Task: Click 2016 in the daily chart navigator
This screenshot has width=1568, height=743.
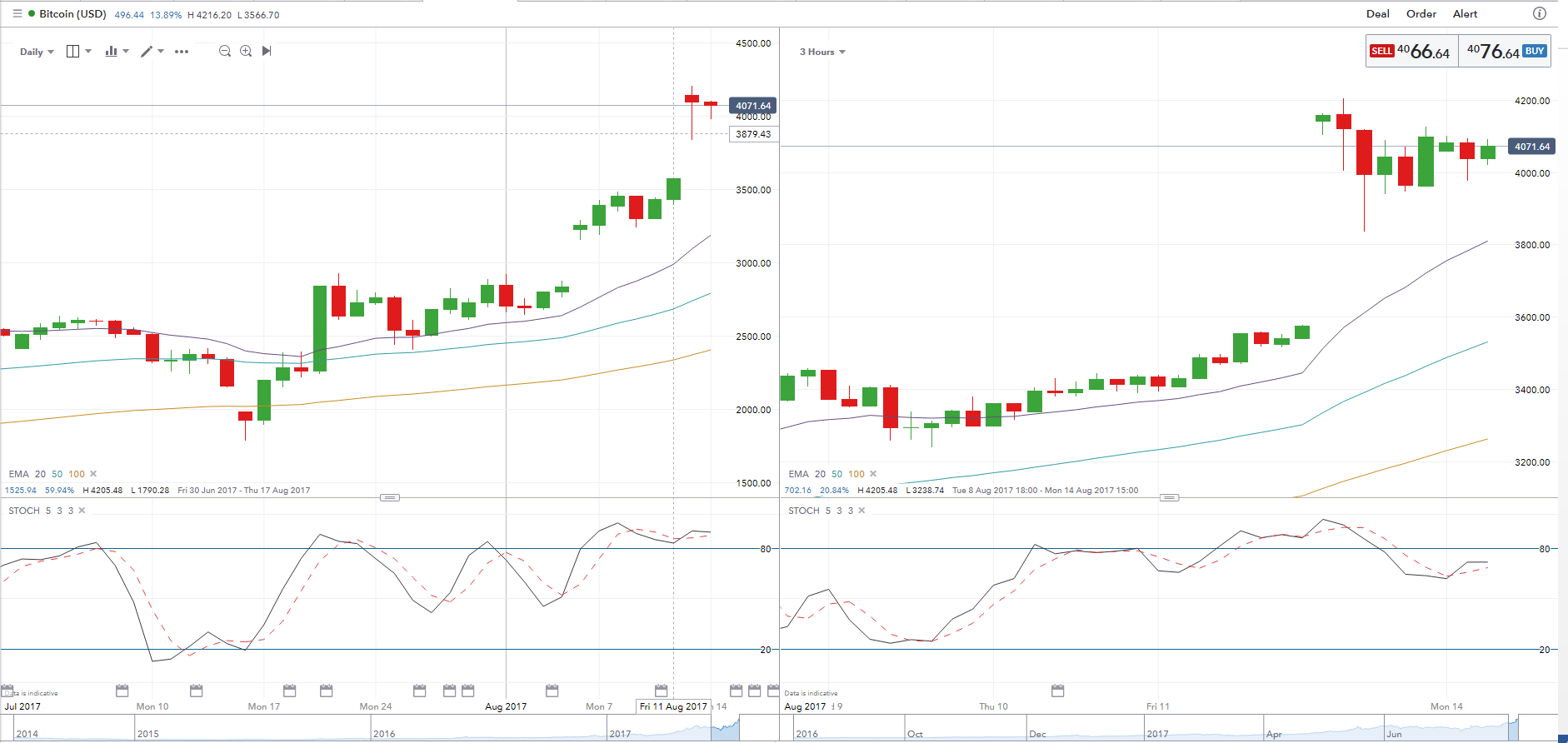Action: click(x=384, y=734)
